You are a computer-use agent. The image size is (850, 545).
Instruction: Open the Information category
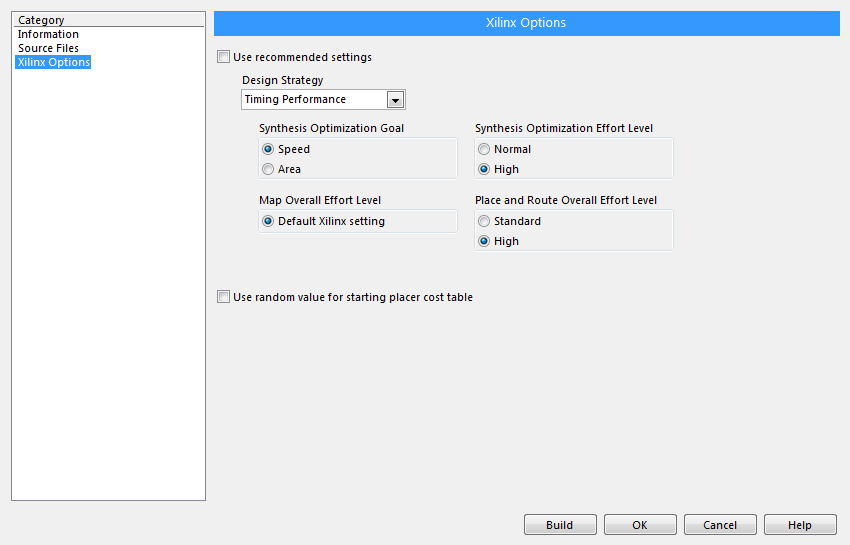[48, 34]
